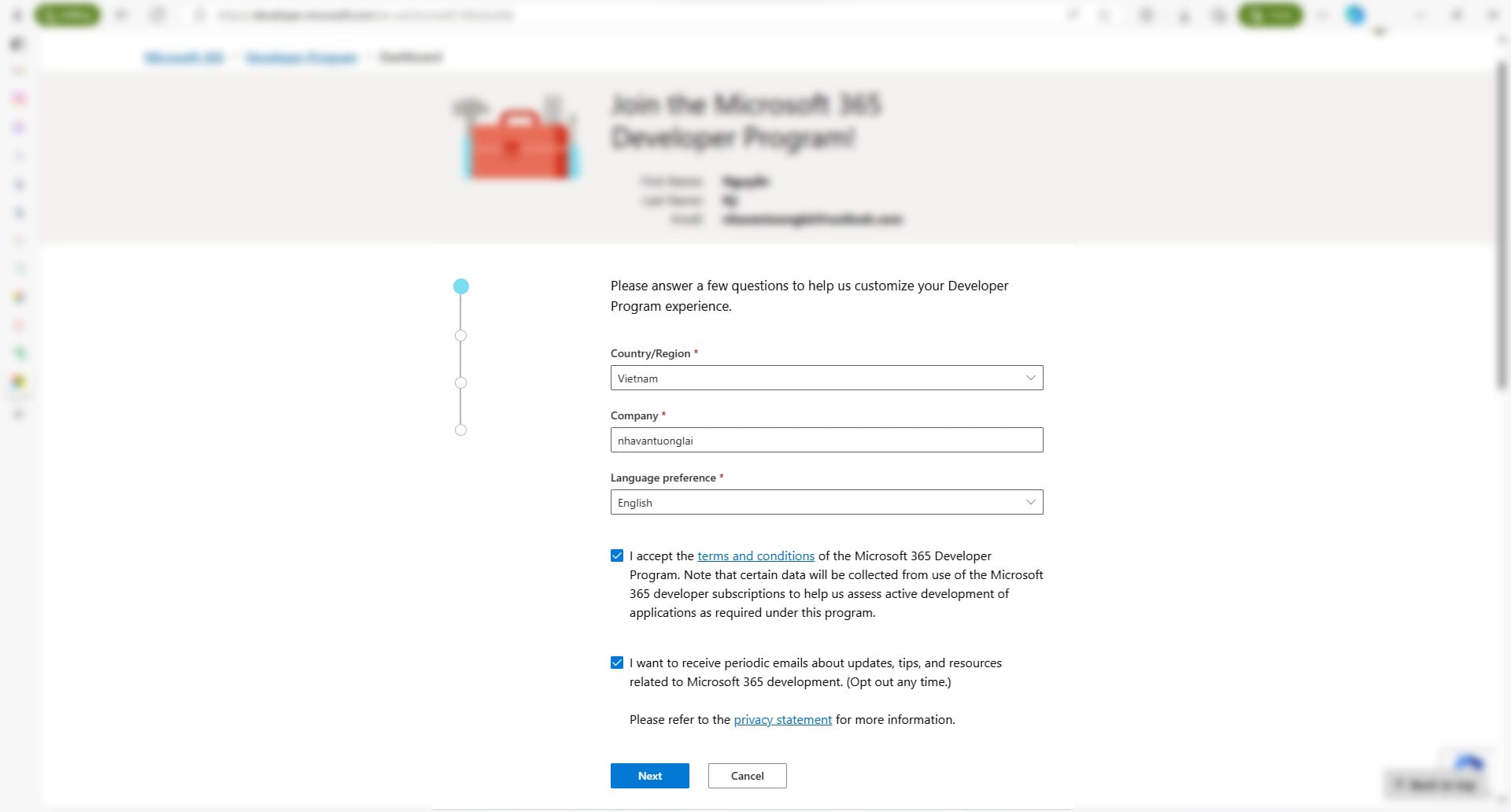Click the Company field containing nhavantuonglai
This screenshot has width=1511, height=812.
826,440
